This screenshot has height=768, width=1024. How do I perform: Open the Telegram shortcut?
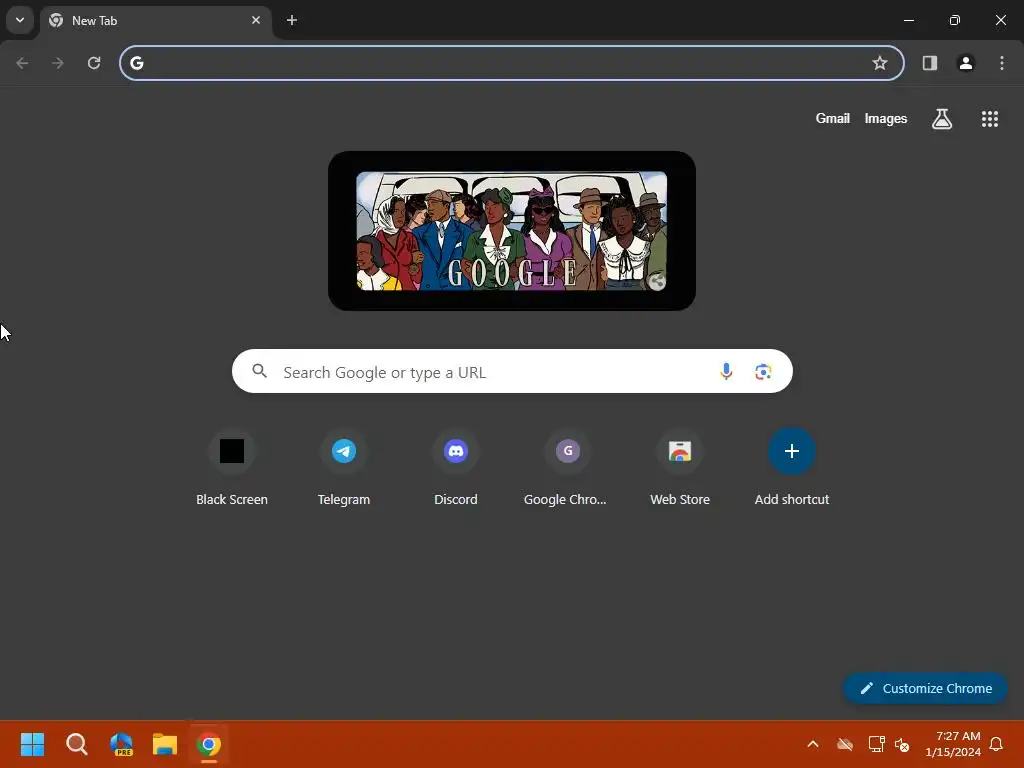click(x=344, y=469)
